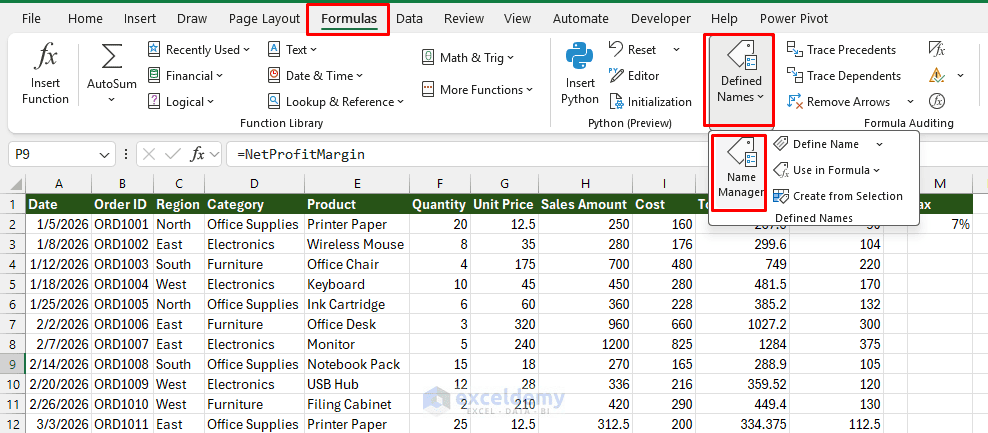The image size is (988, 433).
Task: Click Define Name option
Action: pos(817,144)
